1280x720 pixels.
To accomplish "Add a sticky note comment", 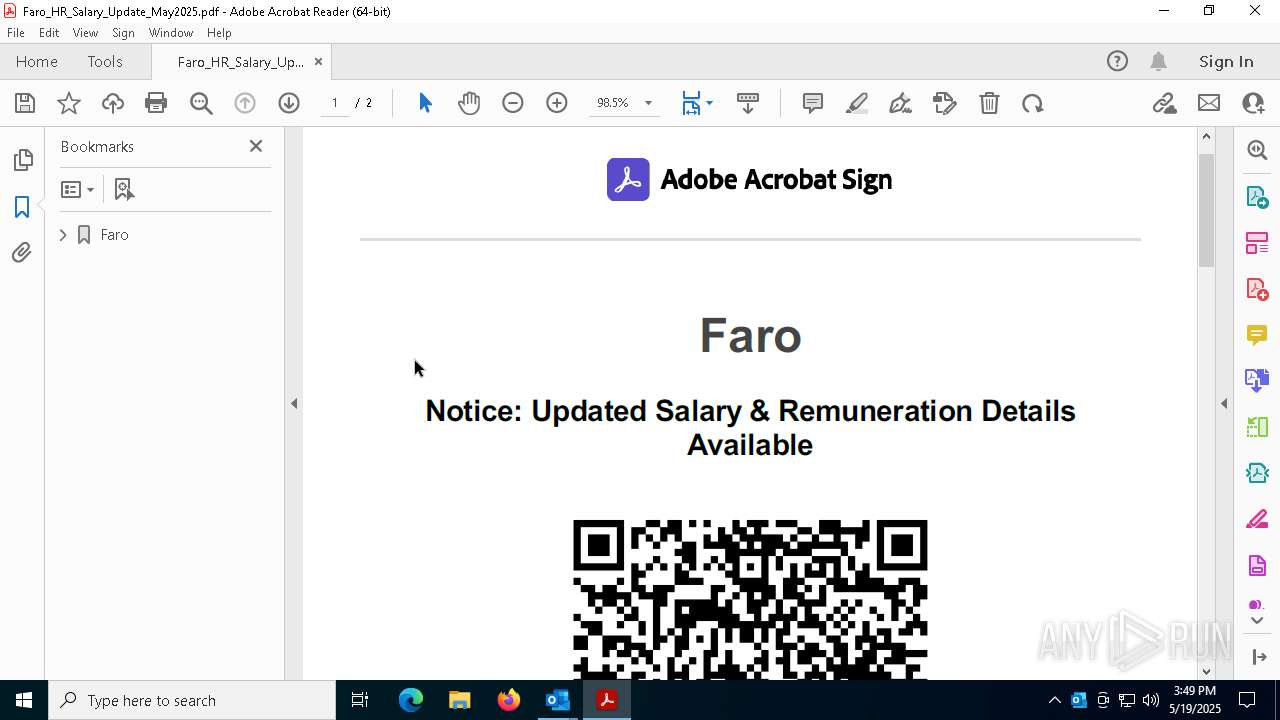I will coord(813,103).
